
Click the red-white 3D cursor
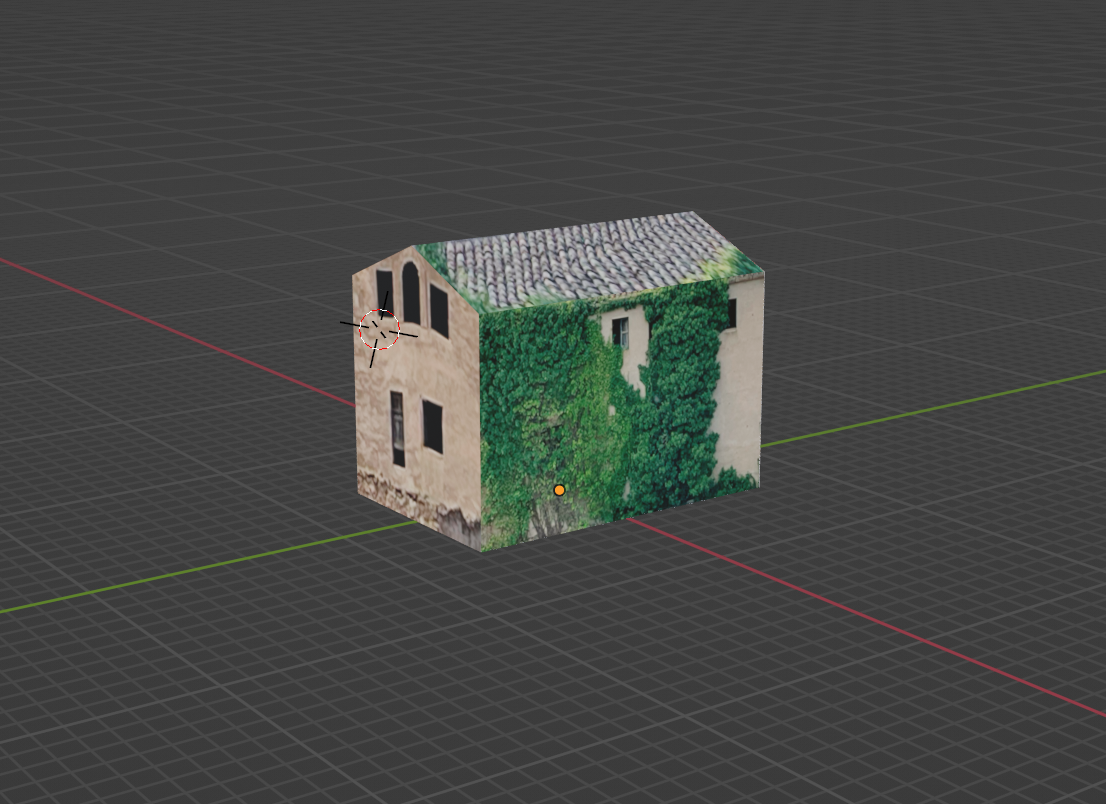[x=379, y=329]
